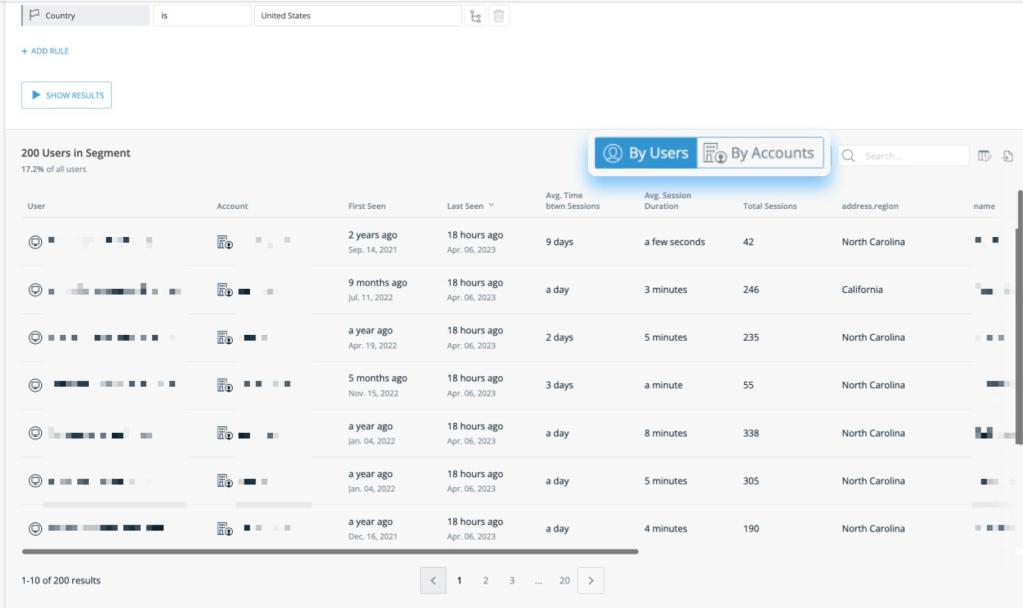Delete the Country rule with trash icon
The width and height of the screenshot is (1023, 608).
pyautogui.click(x=499, y=16)
